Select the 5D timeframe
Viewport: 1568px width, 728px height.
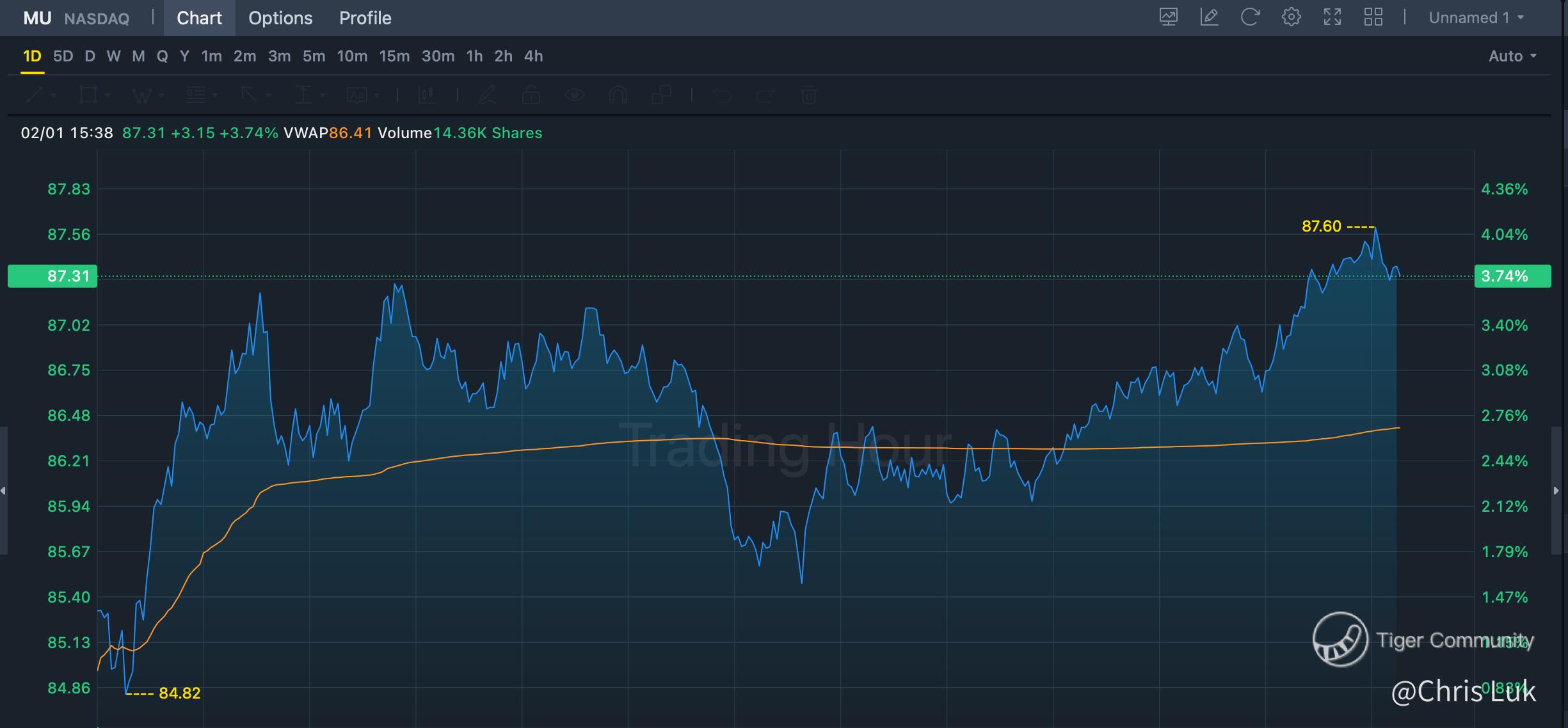tap(63, 56)
